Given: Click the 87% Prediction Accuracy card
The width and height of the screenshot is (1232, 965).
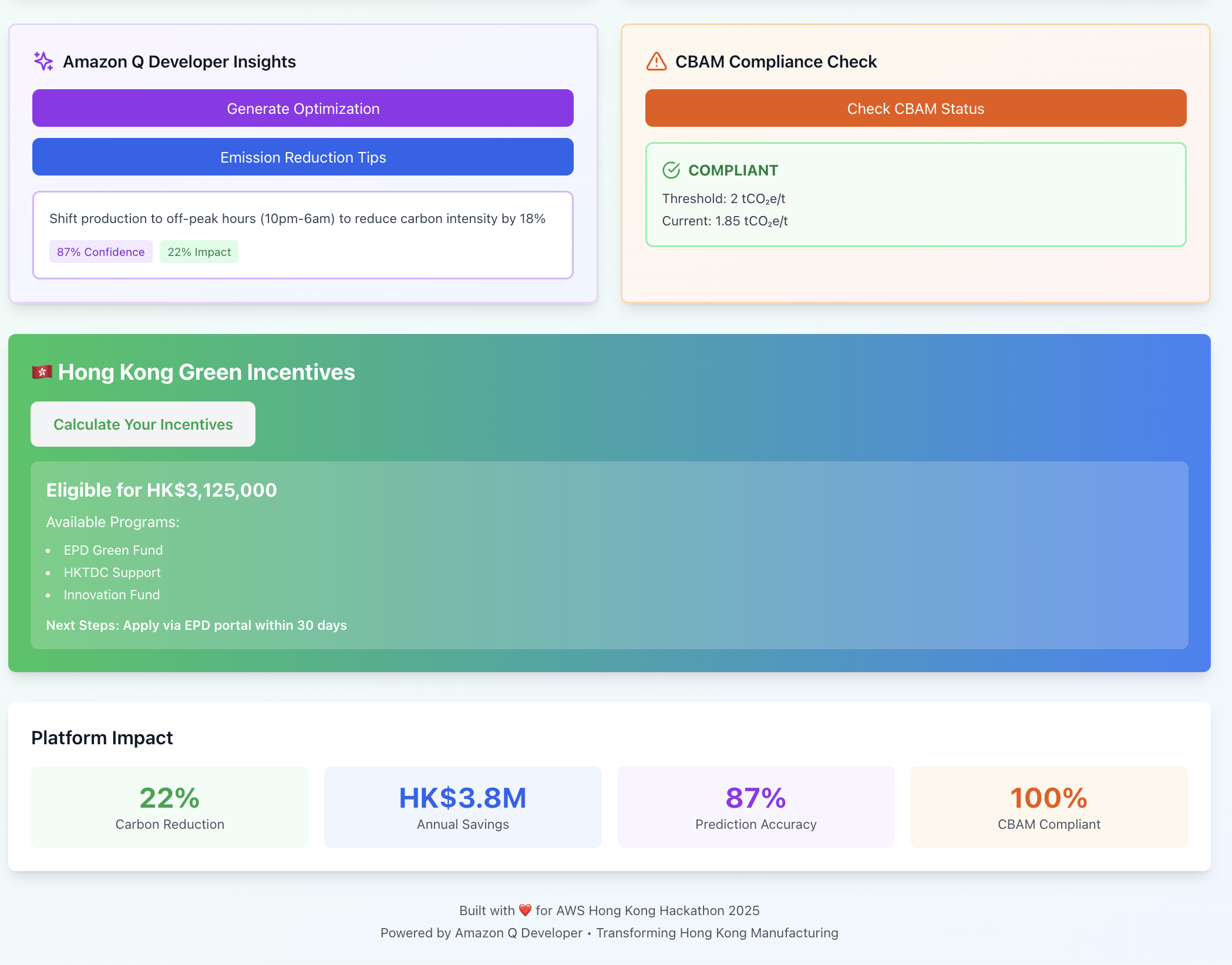Looking at the screenshot, I should click(x=756, y=807).
